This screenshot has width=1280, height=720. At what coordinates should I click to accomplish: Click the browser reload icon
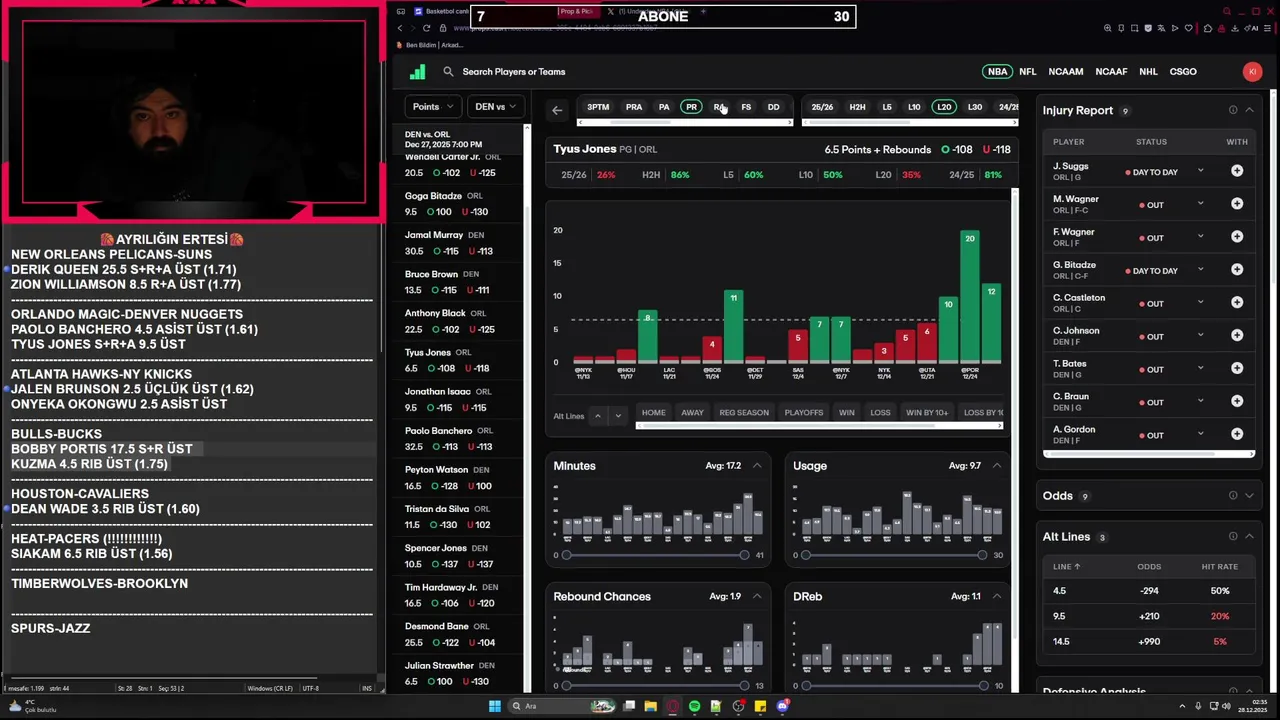coord(426,28)
